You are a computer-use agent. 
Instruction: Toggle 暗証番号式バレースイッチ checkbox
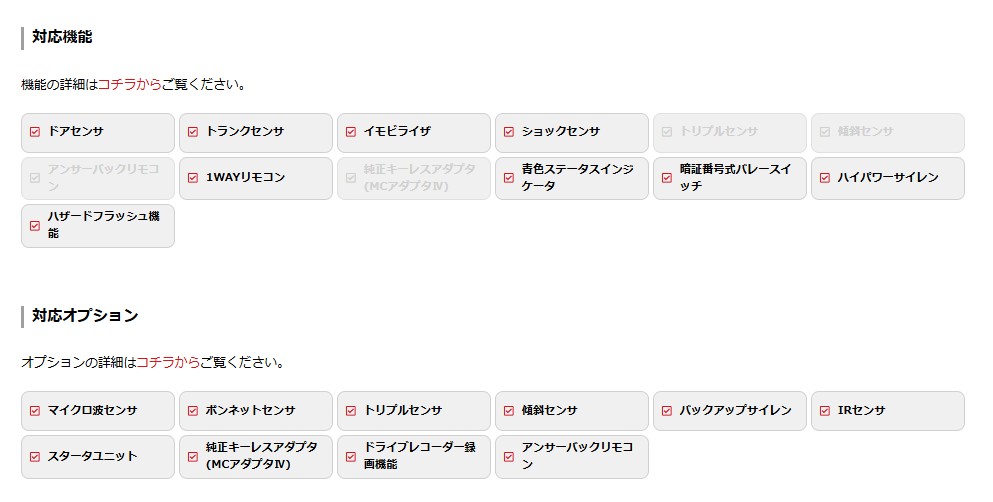(x=667, y=178)
